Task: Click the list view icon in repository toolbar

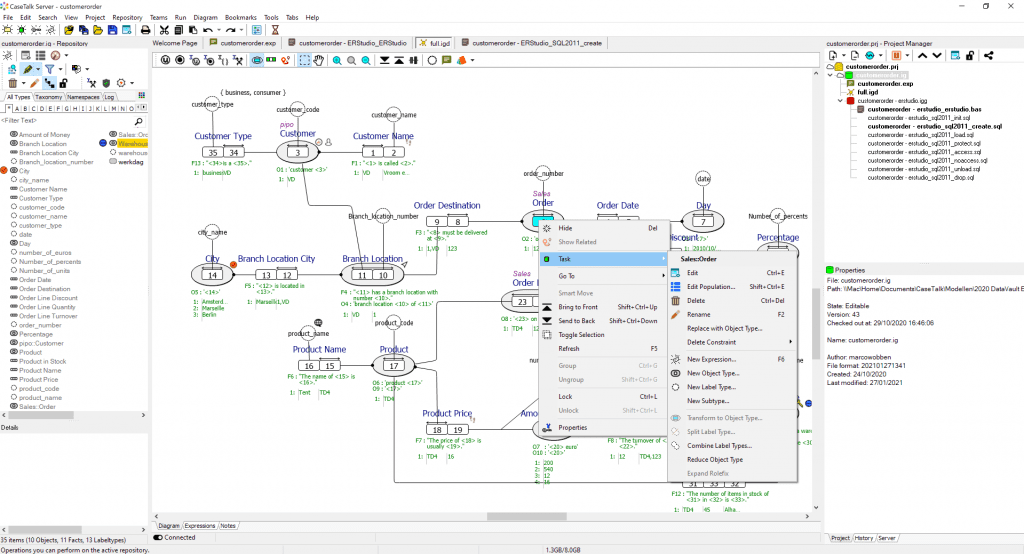Action: point(40,56)
